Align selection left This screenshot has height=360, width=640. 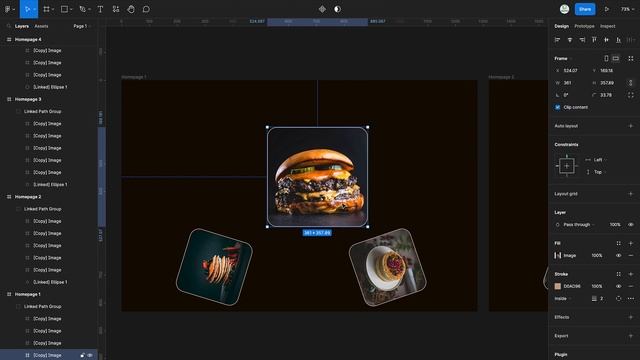pos(558,40)
